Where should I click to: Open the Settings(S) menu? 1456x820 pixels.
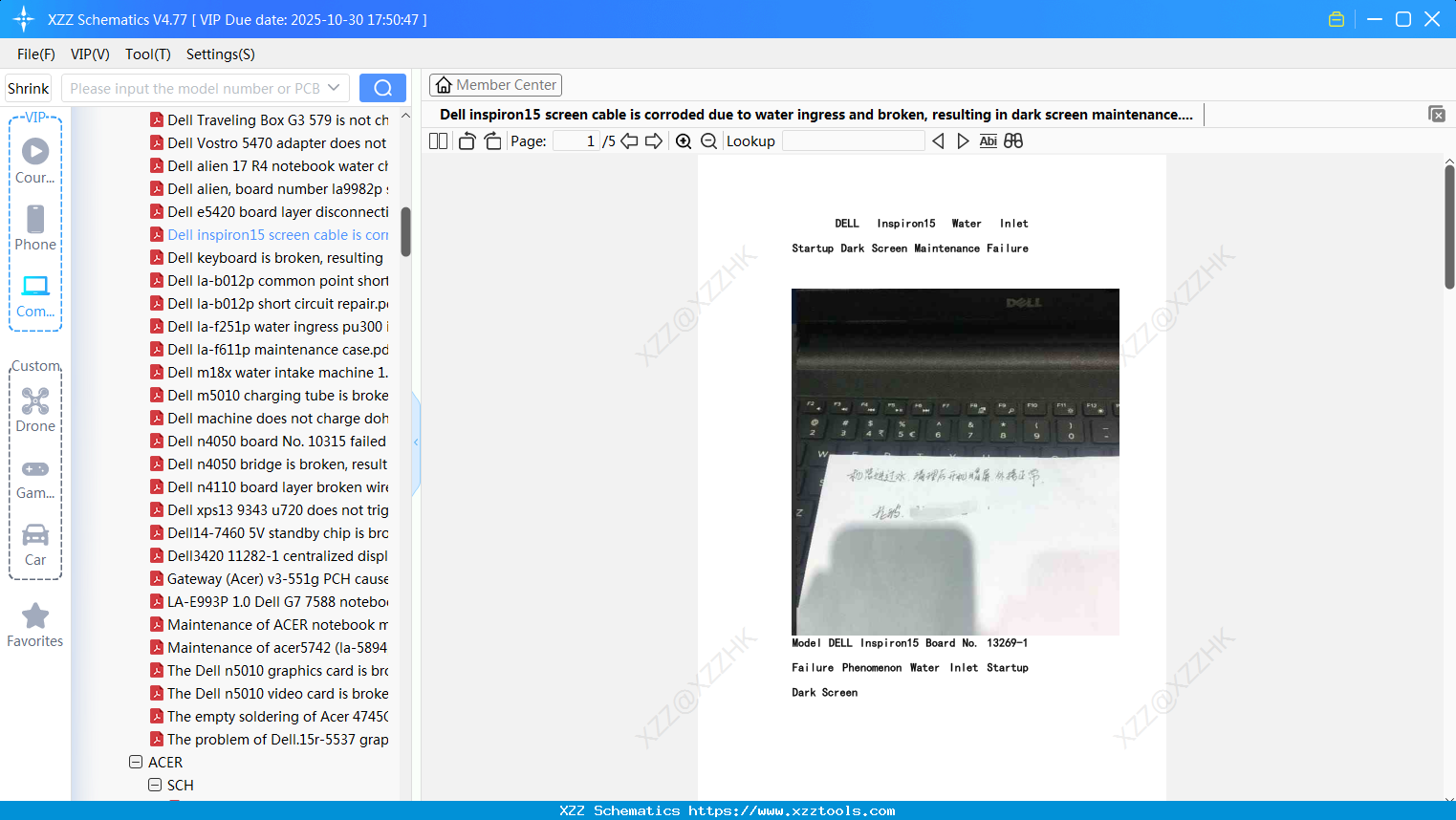[x=221, y=54]
